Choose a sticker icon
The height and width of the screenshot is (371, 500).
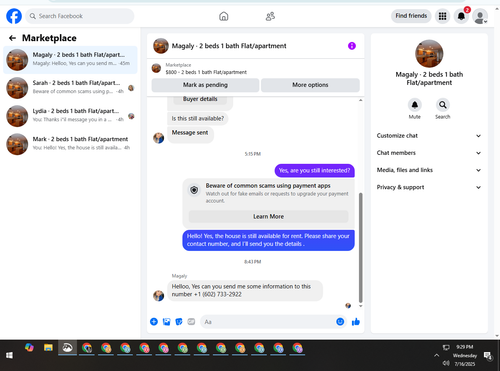(179, 321)
